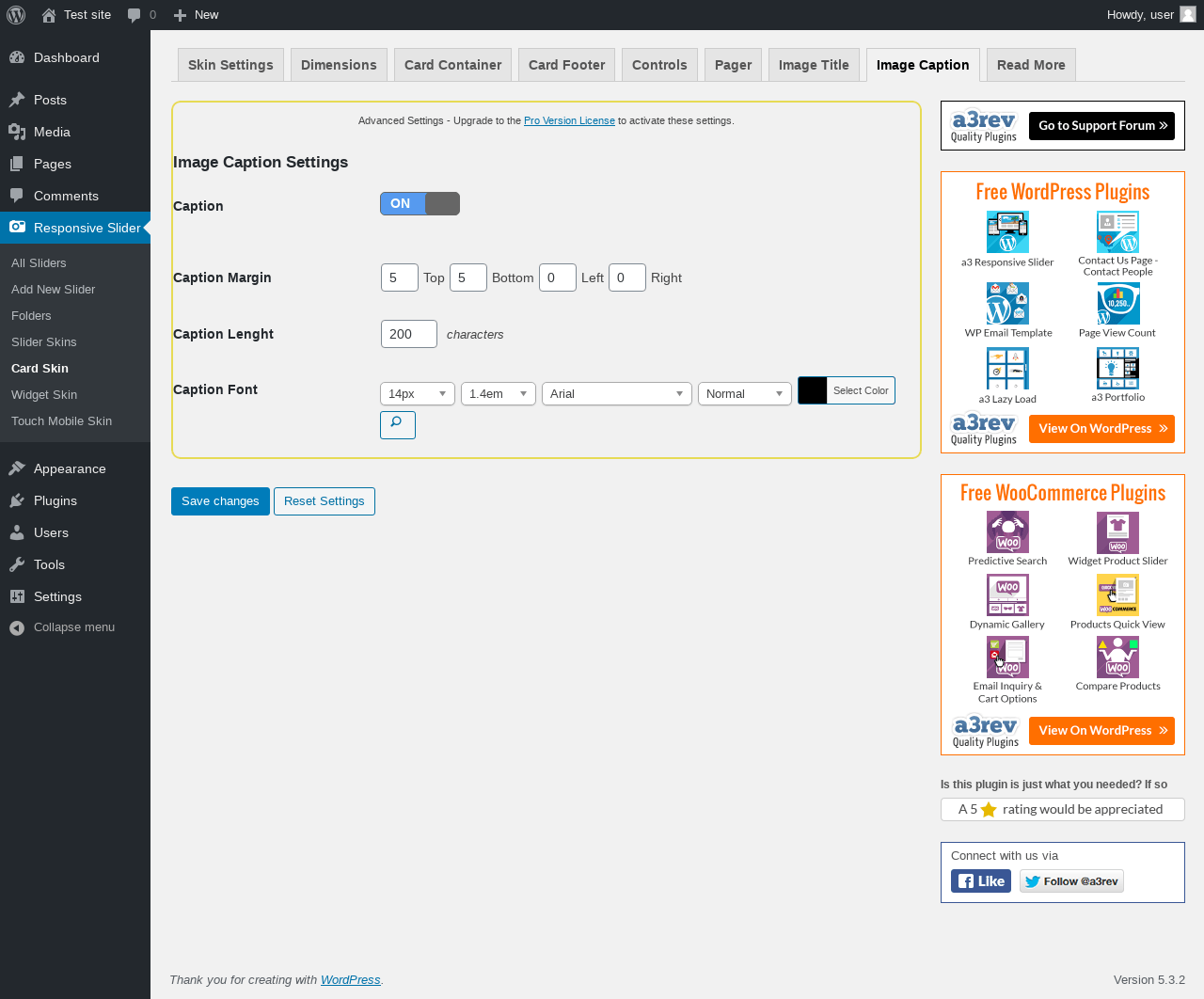Open the 1.4em line height dropdown
Image resolution: width=1204 pixels, height=999 pixels.
(x=499, y=394)
